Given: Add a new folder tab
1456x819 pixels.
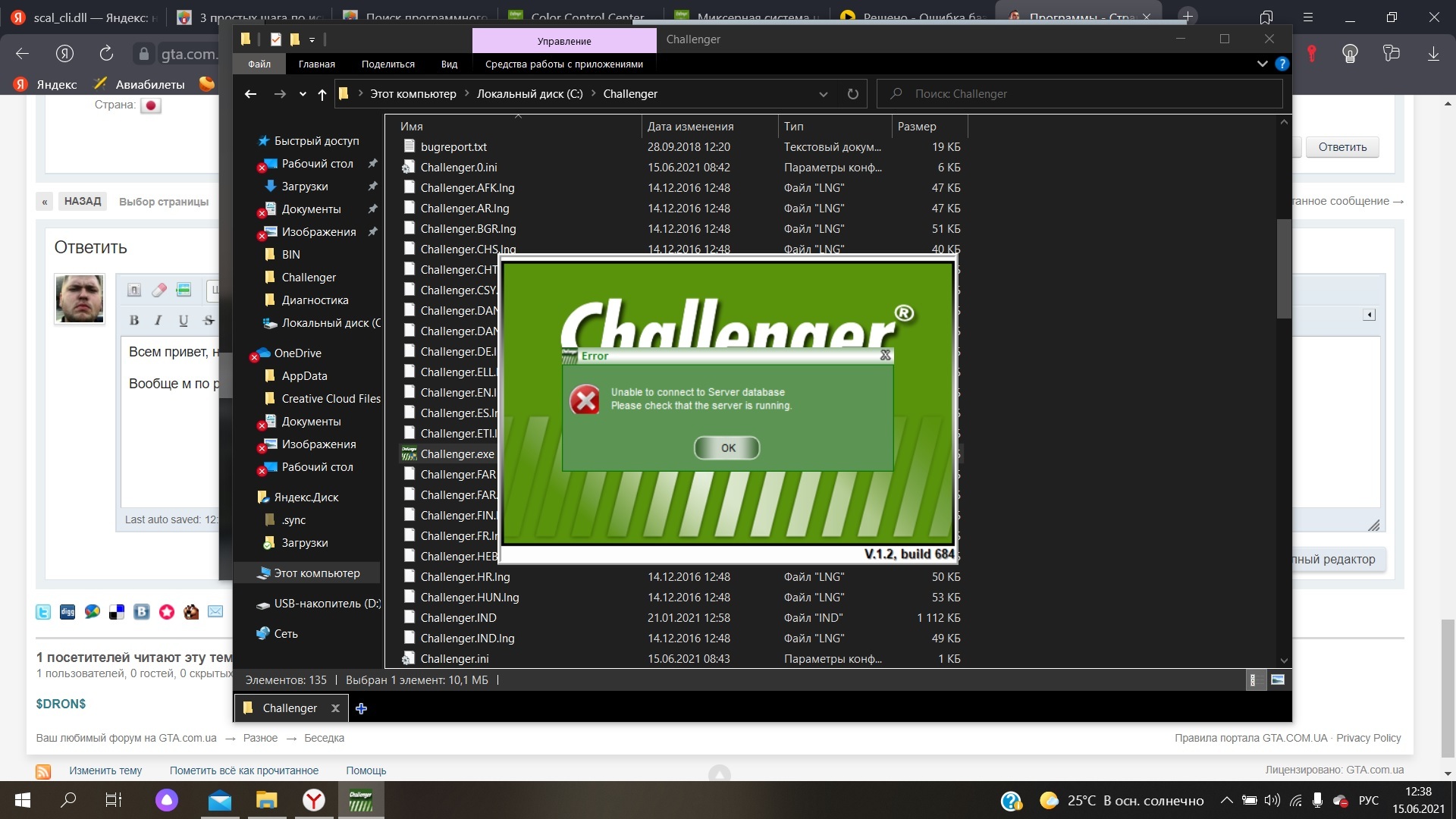Looking at the screenshot, I should [361, 708].
